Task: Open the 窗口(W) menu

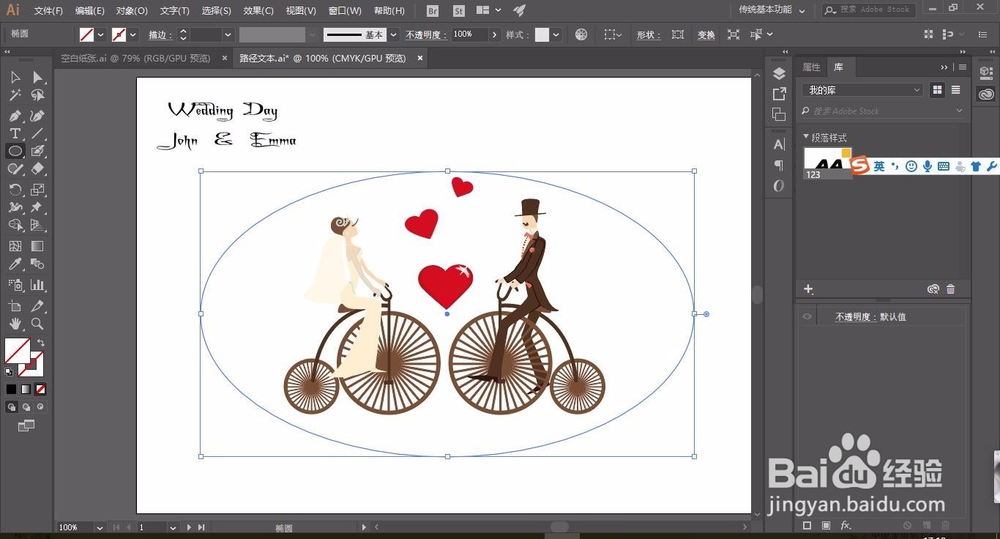Action: (x=345, y=11)
